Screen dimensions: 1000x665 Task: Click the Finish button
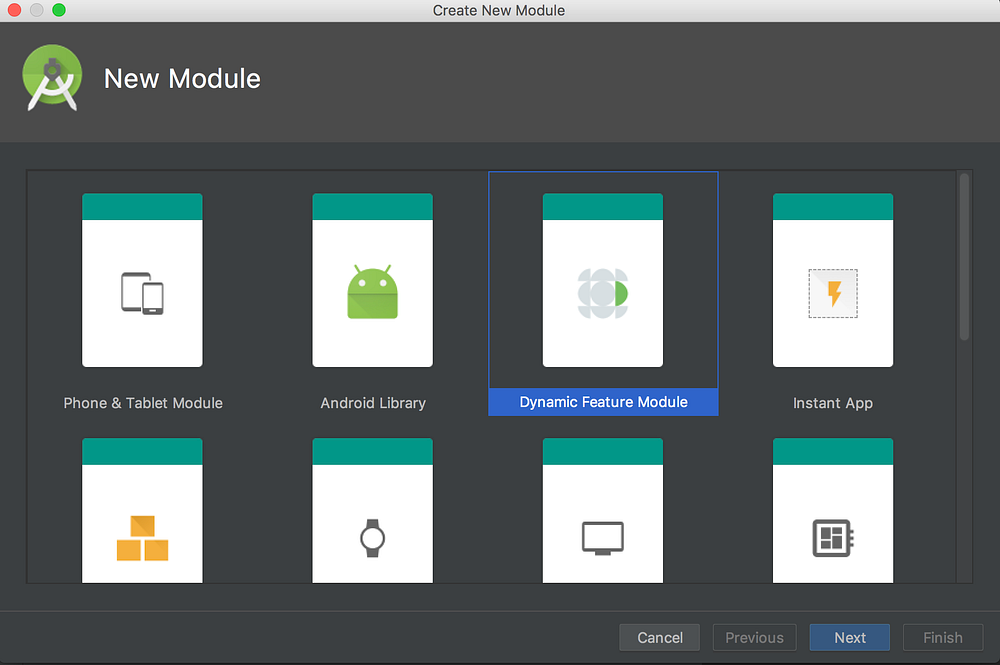tap(942, 637)
